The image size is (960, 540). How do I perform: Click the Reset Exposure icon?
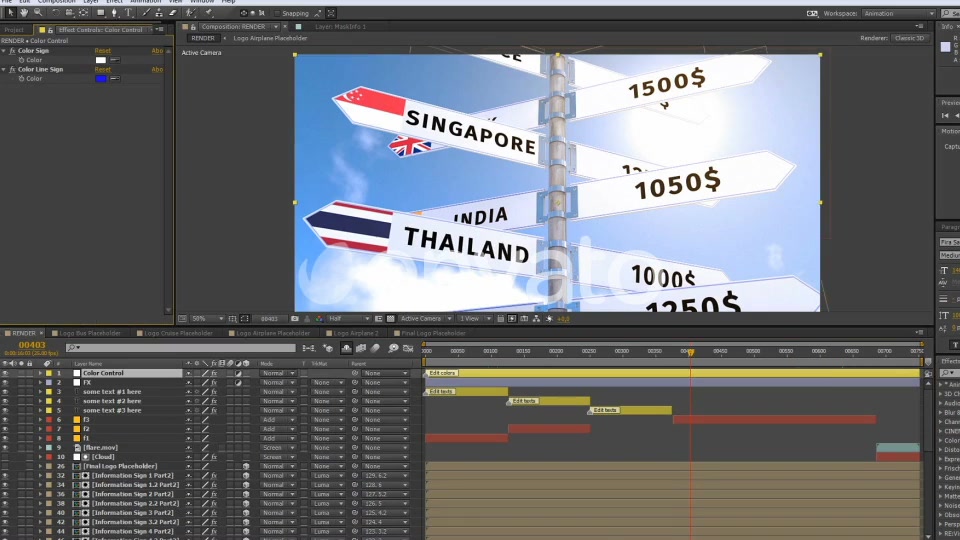click(549, 318)
